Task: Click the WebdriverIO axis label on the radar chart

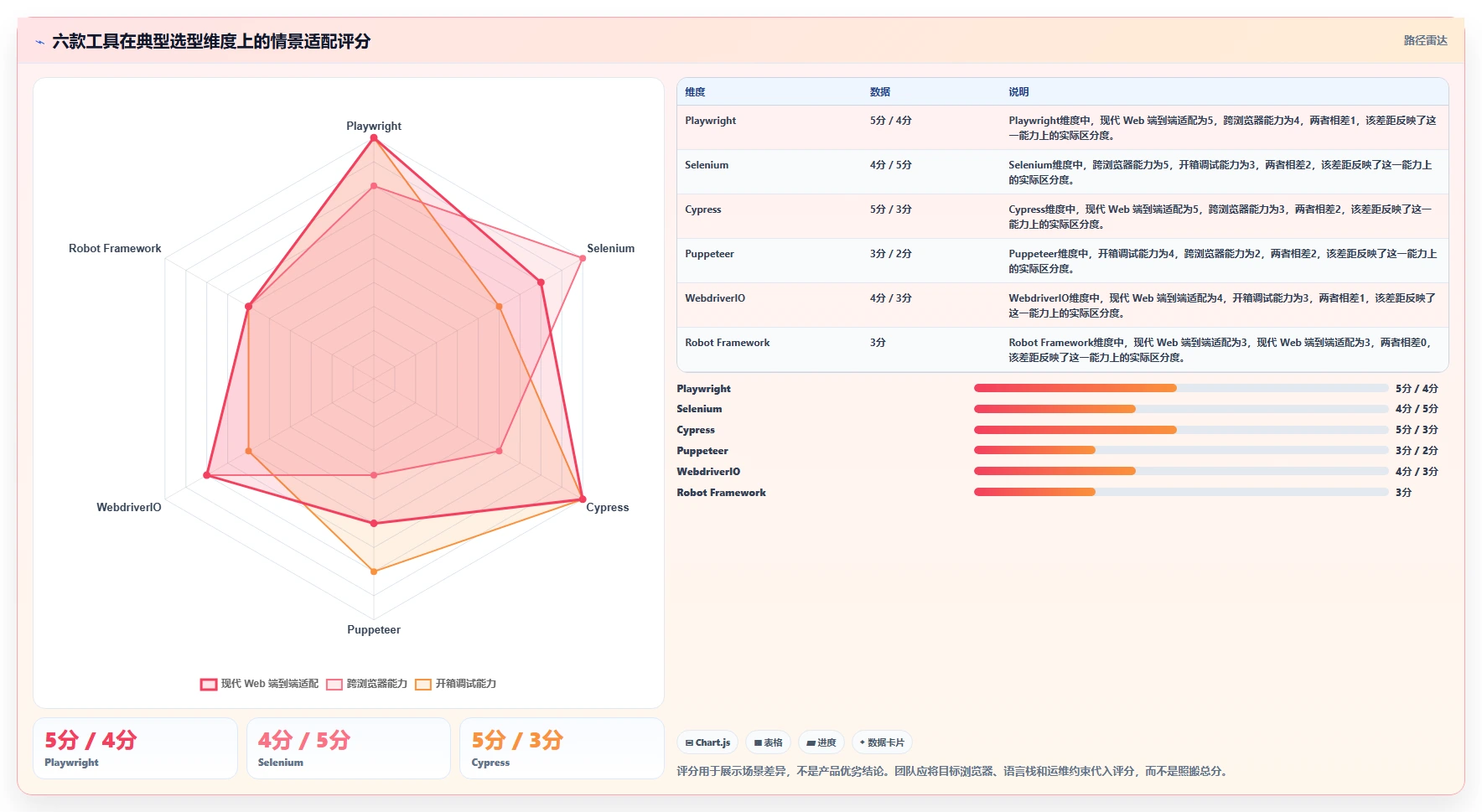Action: point(128,507)
